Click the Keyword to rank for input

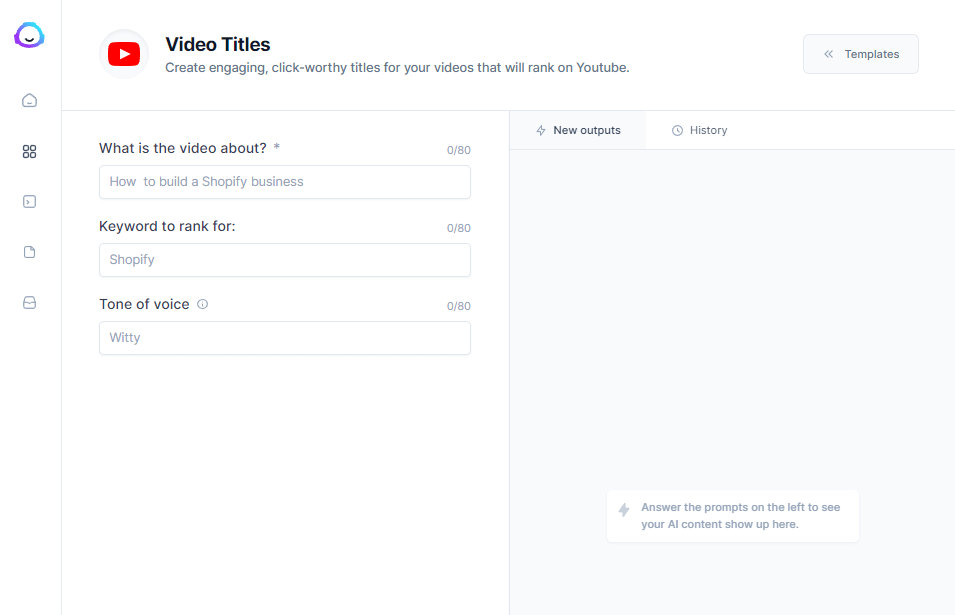point(284,260)
